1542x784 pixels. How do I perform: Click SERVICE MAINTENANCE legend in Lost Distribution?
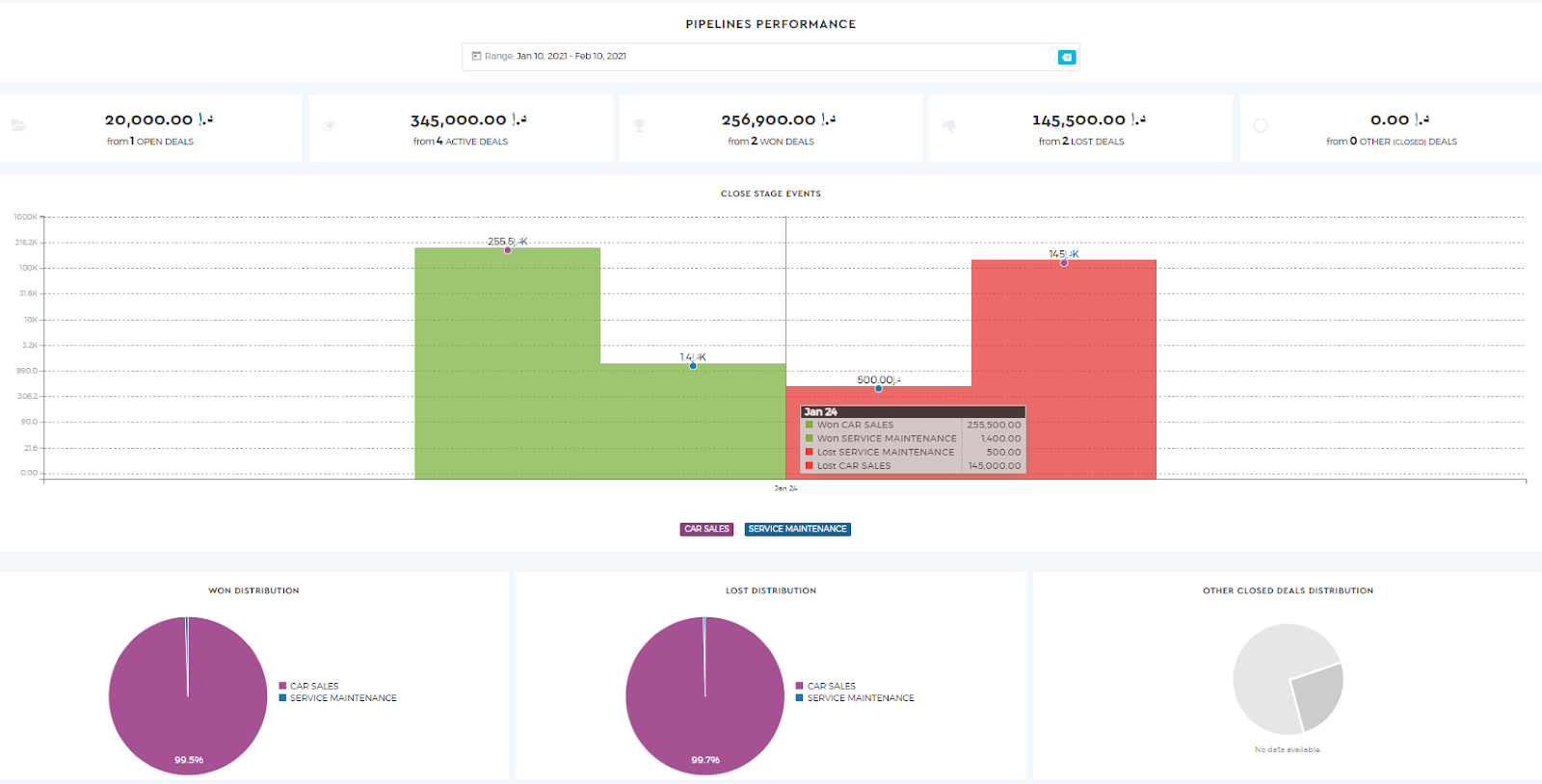click(x=855, y=698)
